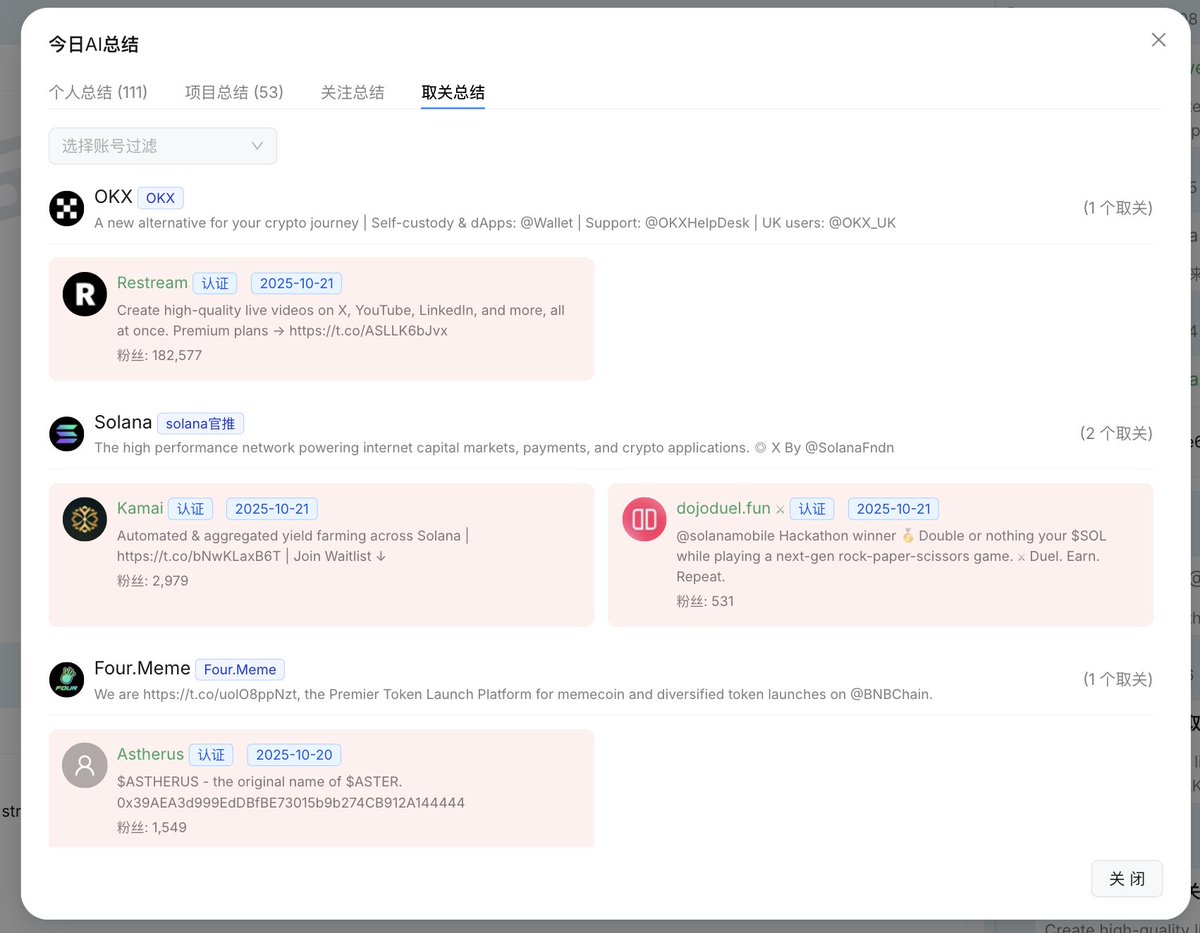Image resolution: width=1200 pixels, height=933 pixels.
Task: Click the dojoduel.fun bio about rock-paper-scissors
Action: [x=891, y=556]
